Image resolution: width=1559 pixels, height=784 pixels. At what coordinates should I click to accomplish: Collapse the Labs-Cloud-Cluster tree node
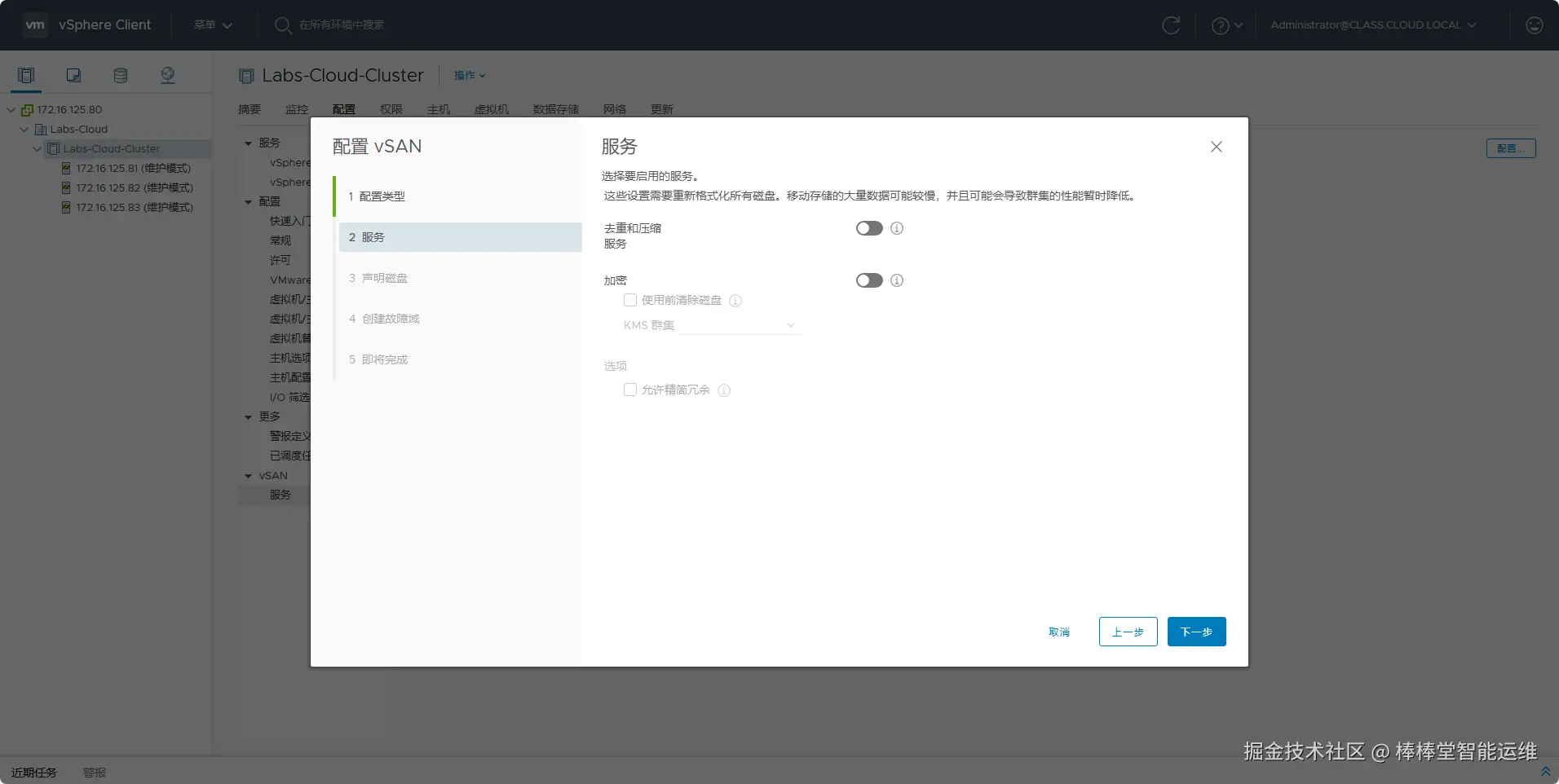tap(38, 149)
